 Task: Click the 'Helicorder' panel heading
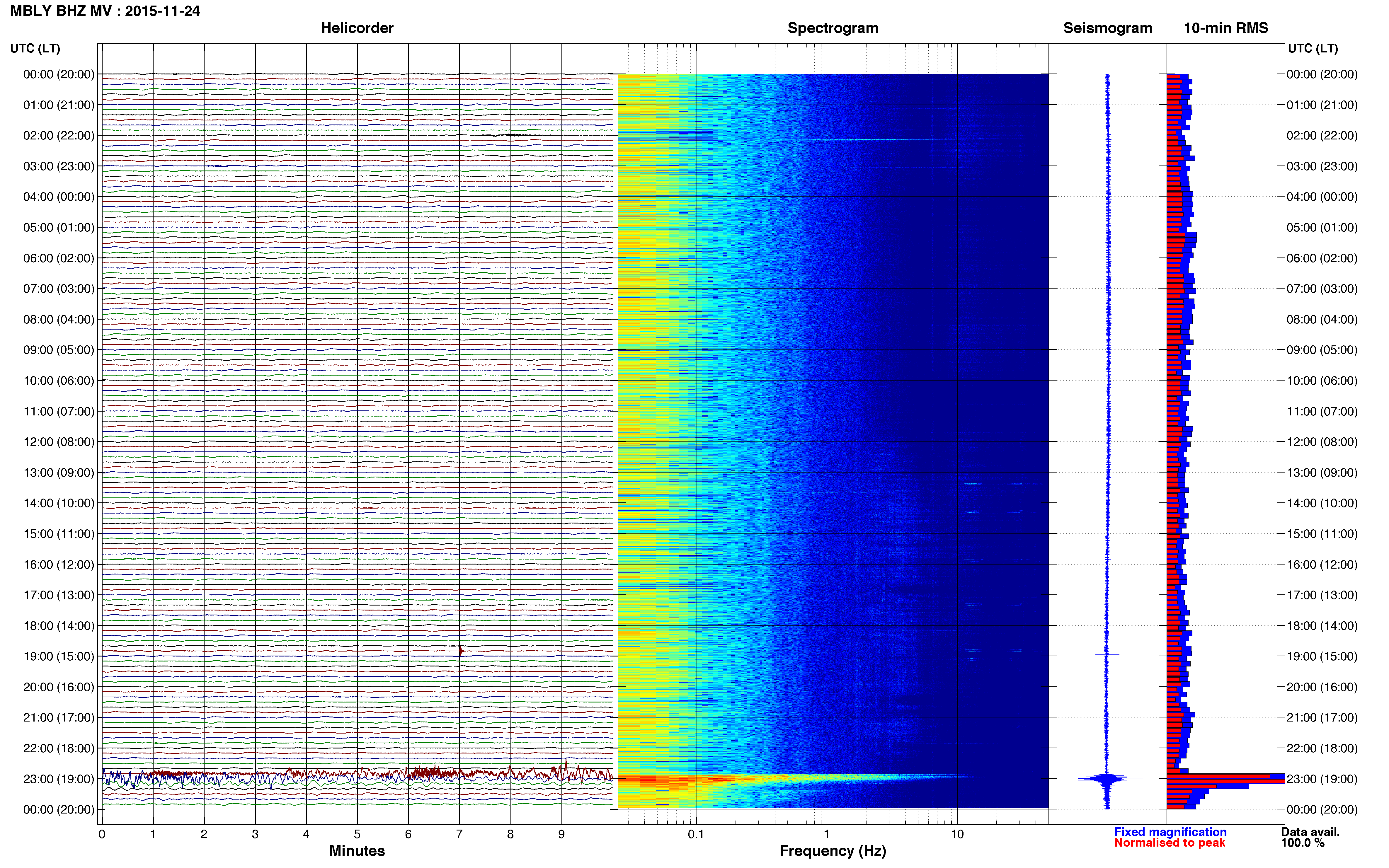pos(357,28)
